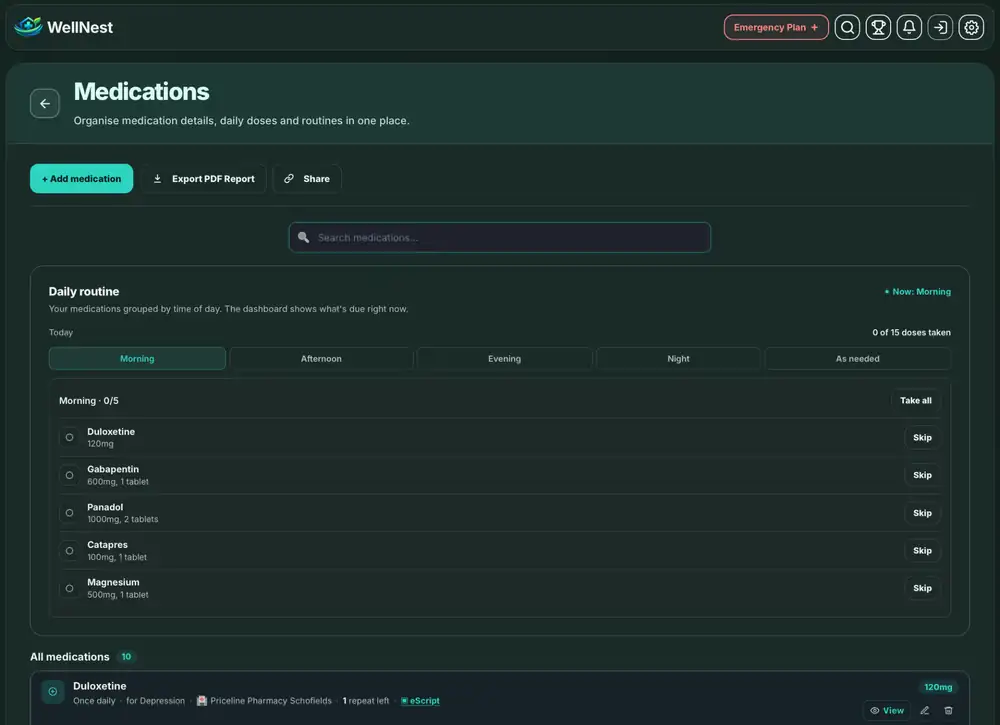This screenshot has width=1000, height=725.
Task: Export PDF Report
Action: pos(203,179)
